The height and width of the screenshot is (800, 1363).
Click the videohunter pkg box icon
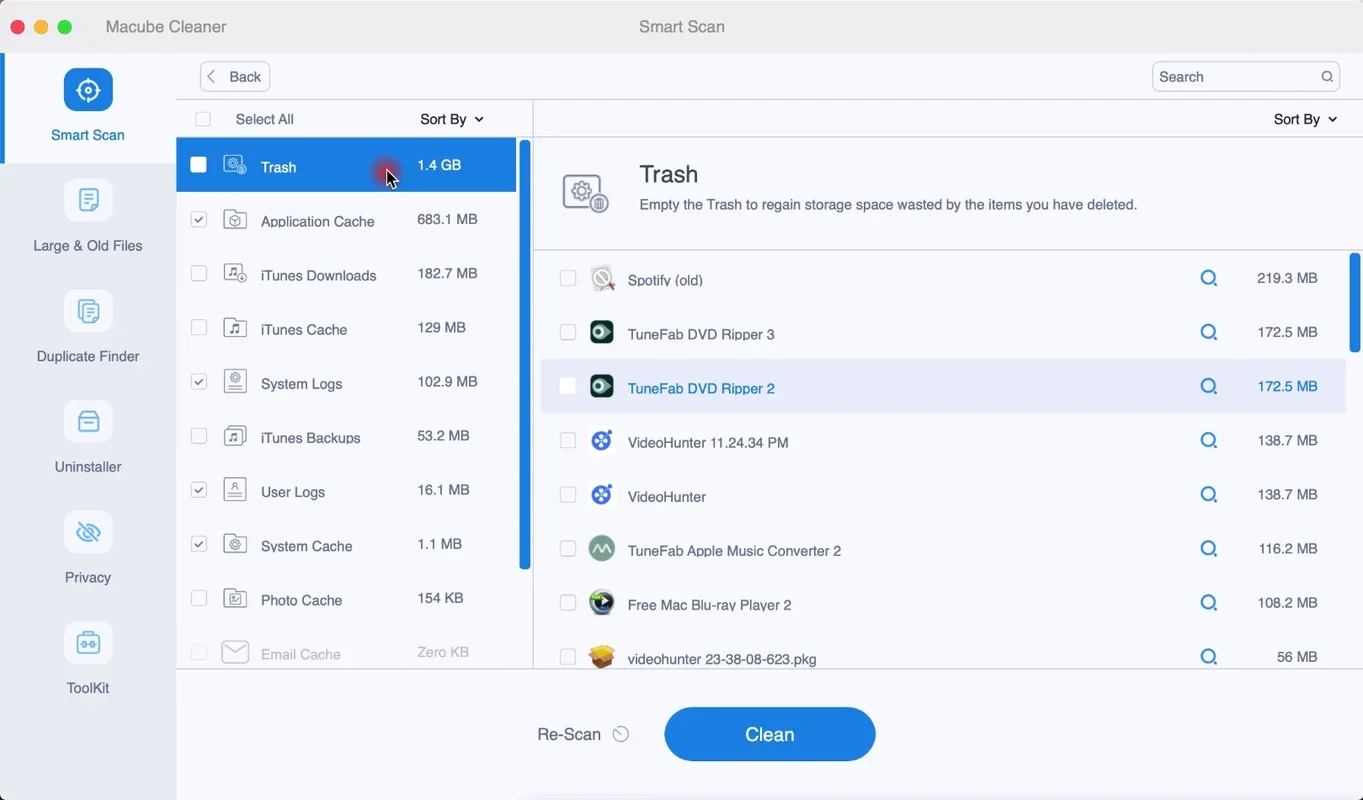(x=601, y=657)
